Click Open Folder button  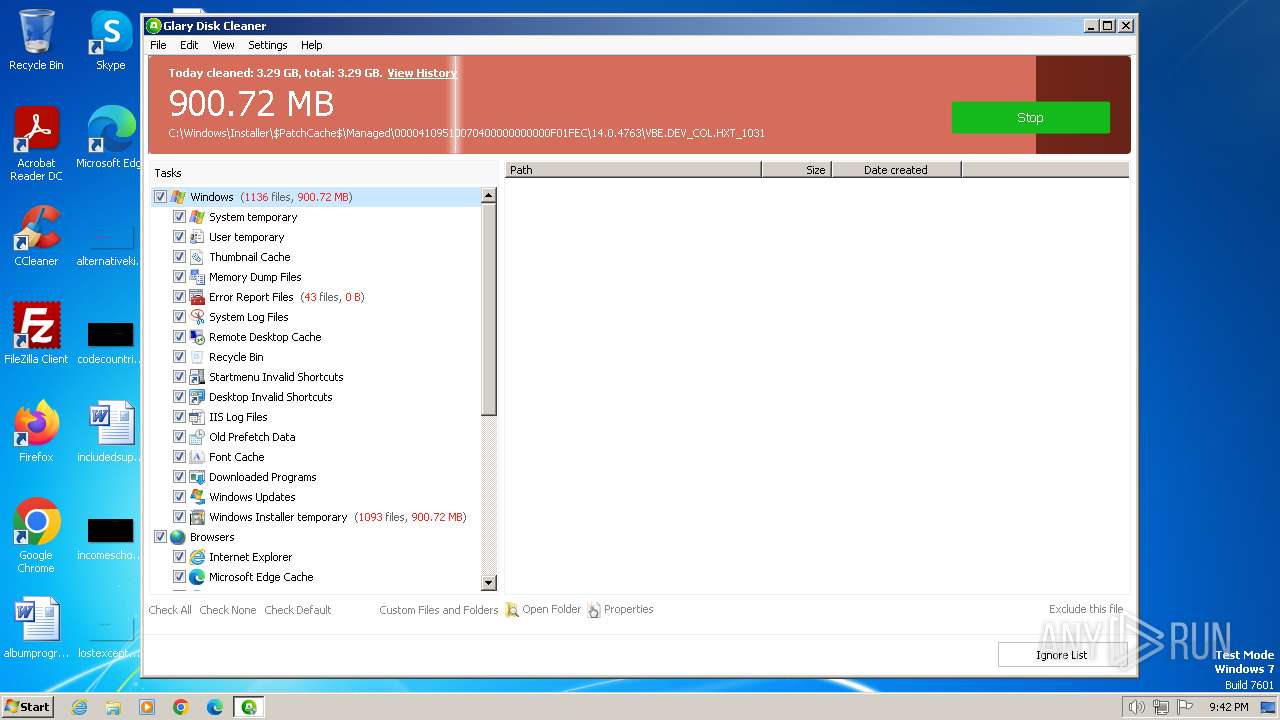point(543,610)
